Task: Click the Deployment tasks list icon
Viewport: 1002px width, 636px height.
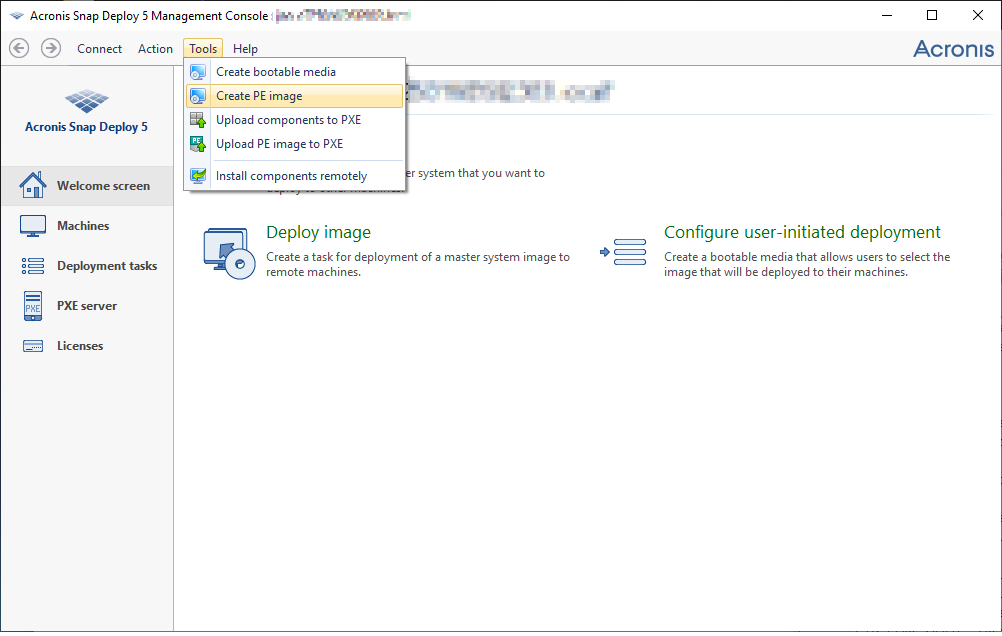Action: pos(33,266)
